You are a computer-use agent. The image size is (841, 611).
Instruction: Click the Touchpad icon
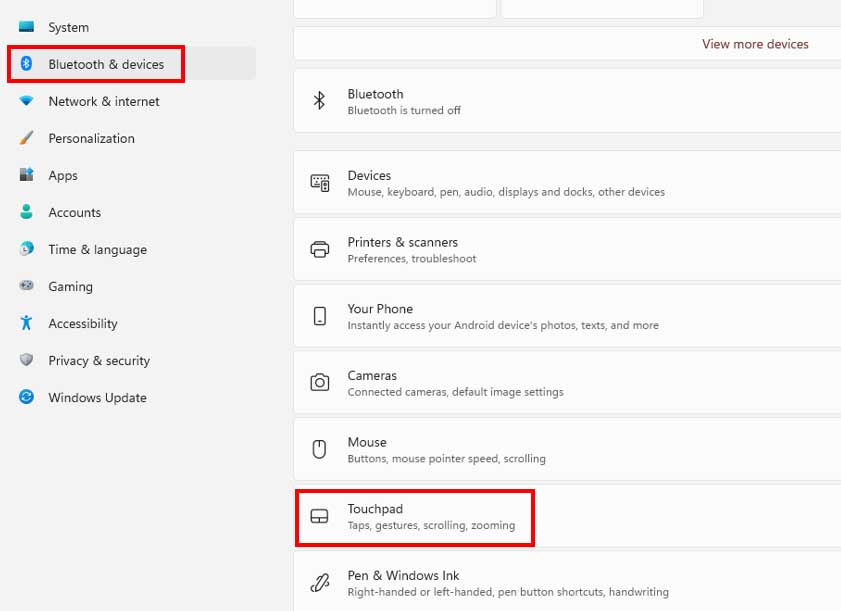[x=320, y=516]
